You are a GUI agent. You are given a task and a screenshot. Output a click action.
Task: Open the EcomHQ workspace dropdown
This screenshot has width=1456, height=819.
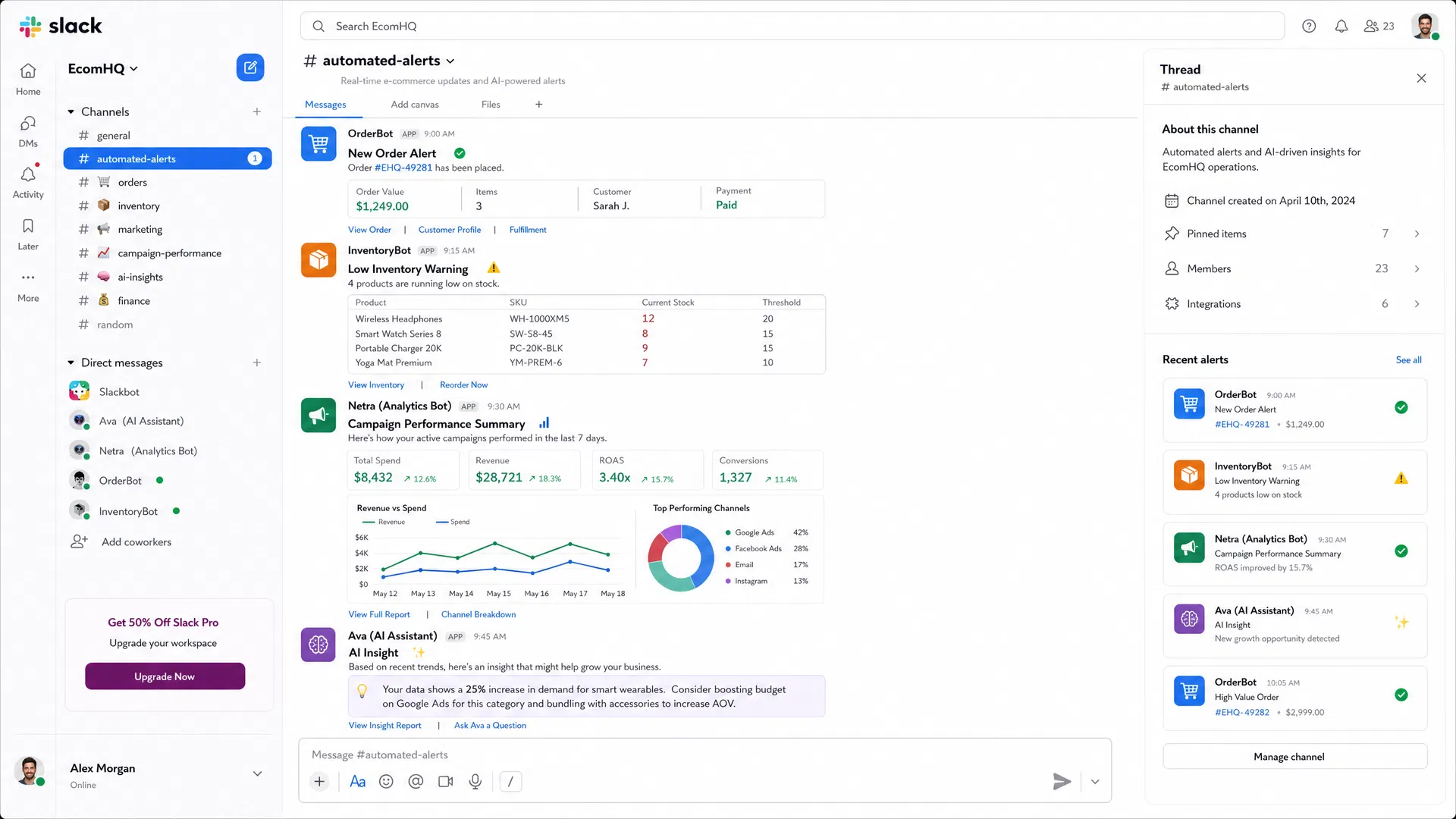103,68
